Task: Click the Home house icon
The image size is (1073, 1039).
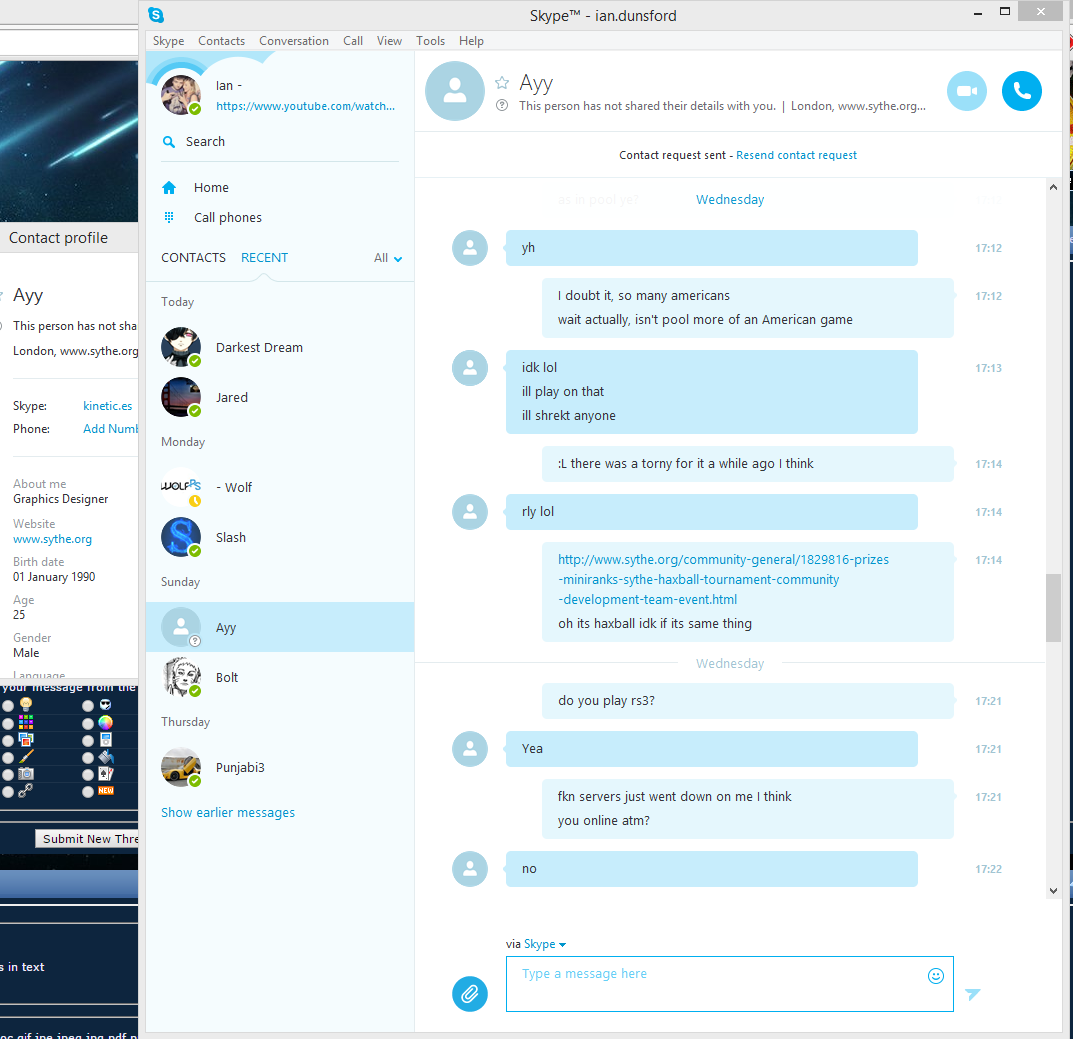Action: point(169,188)
